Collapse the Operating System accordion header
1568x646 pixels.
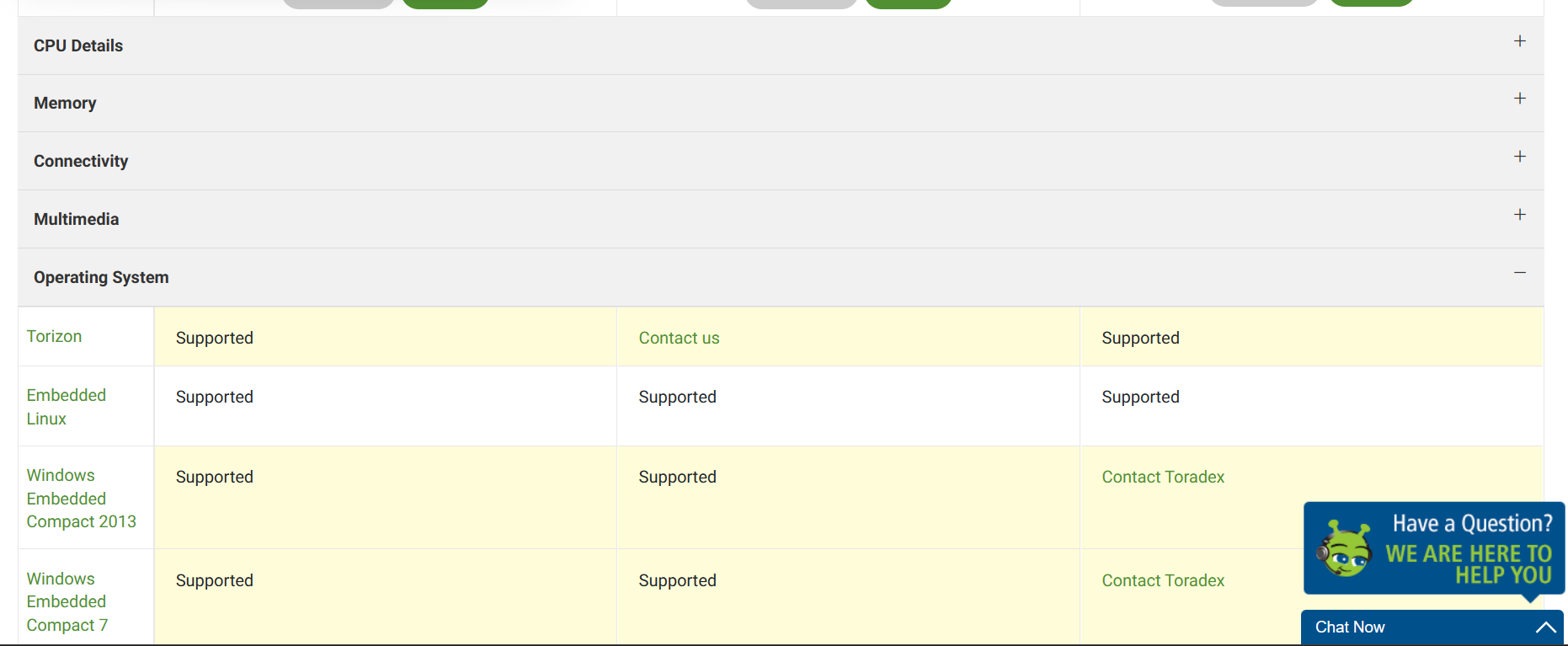pyautogui.click(x=781, y=277)
